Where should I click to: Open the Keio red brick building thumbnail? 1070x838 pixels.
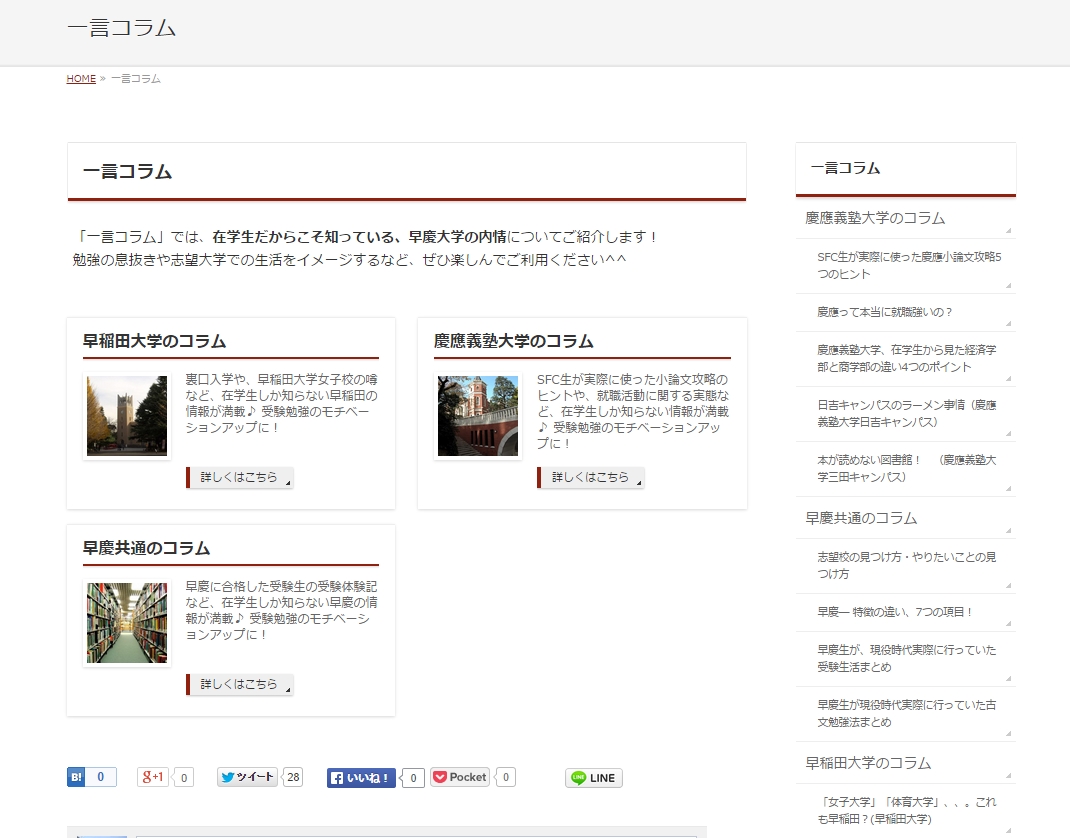[478, 416]
